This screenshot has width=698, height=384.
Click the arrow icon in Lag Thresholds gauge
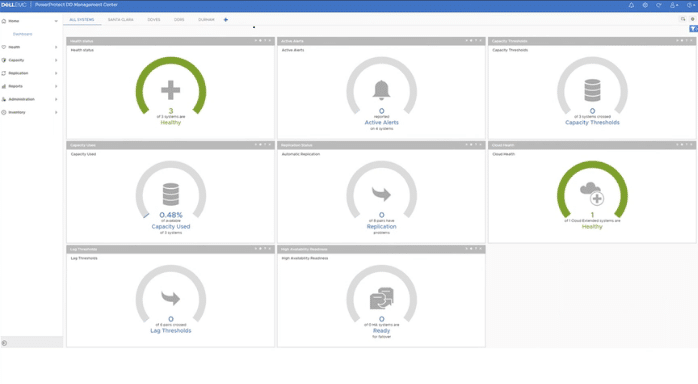pos(170,298)
